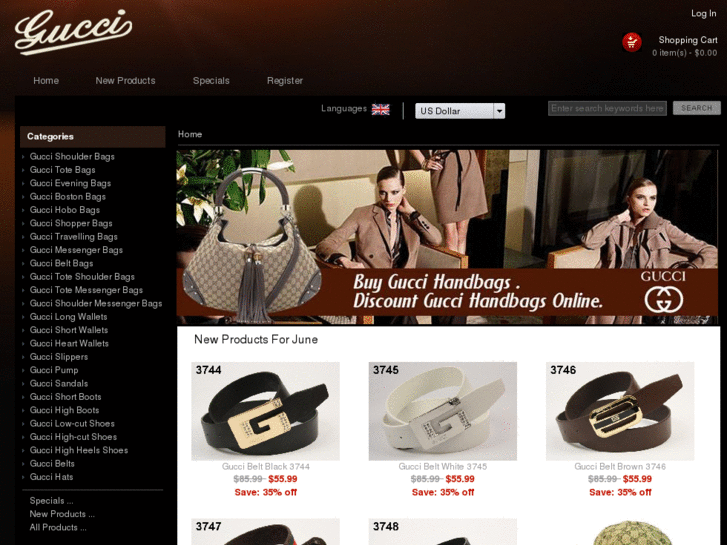Click arrow bullet beside Gucci Hats
This screenshot has height=545, width=727.
(x=23, y=477)
